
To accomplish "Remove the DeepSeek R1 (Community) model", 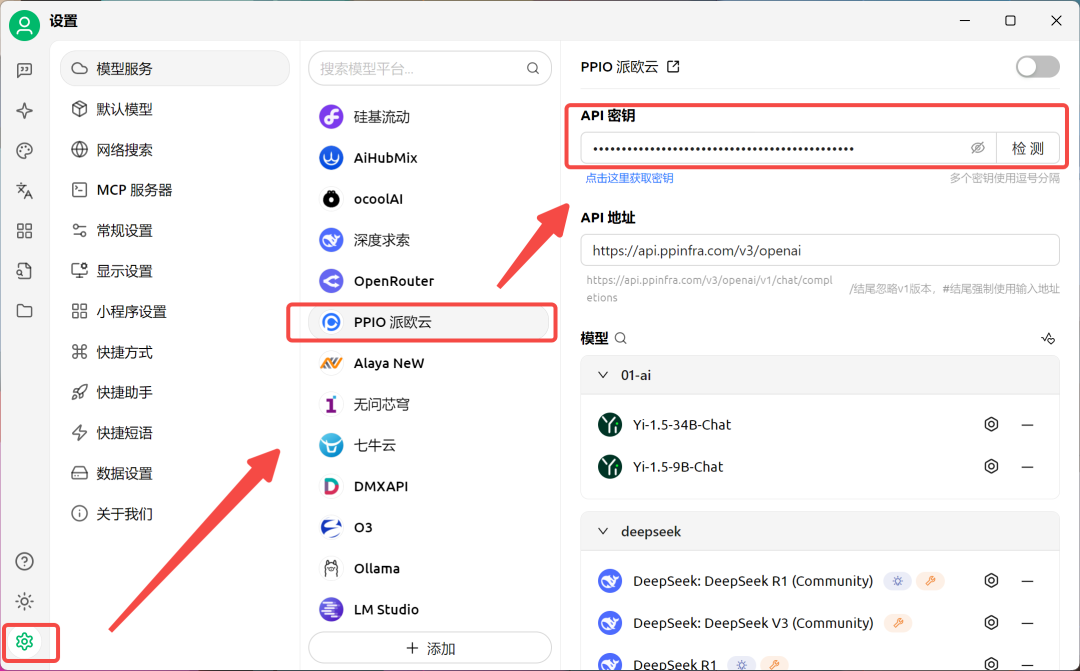I will [1027, 581].
